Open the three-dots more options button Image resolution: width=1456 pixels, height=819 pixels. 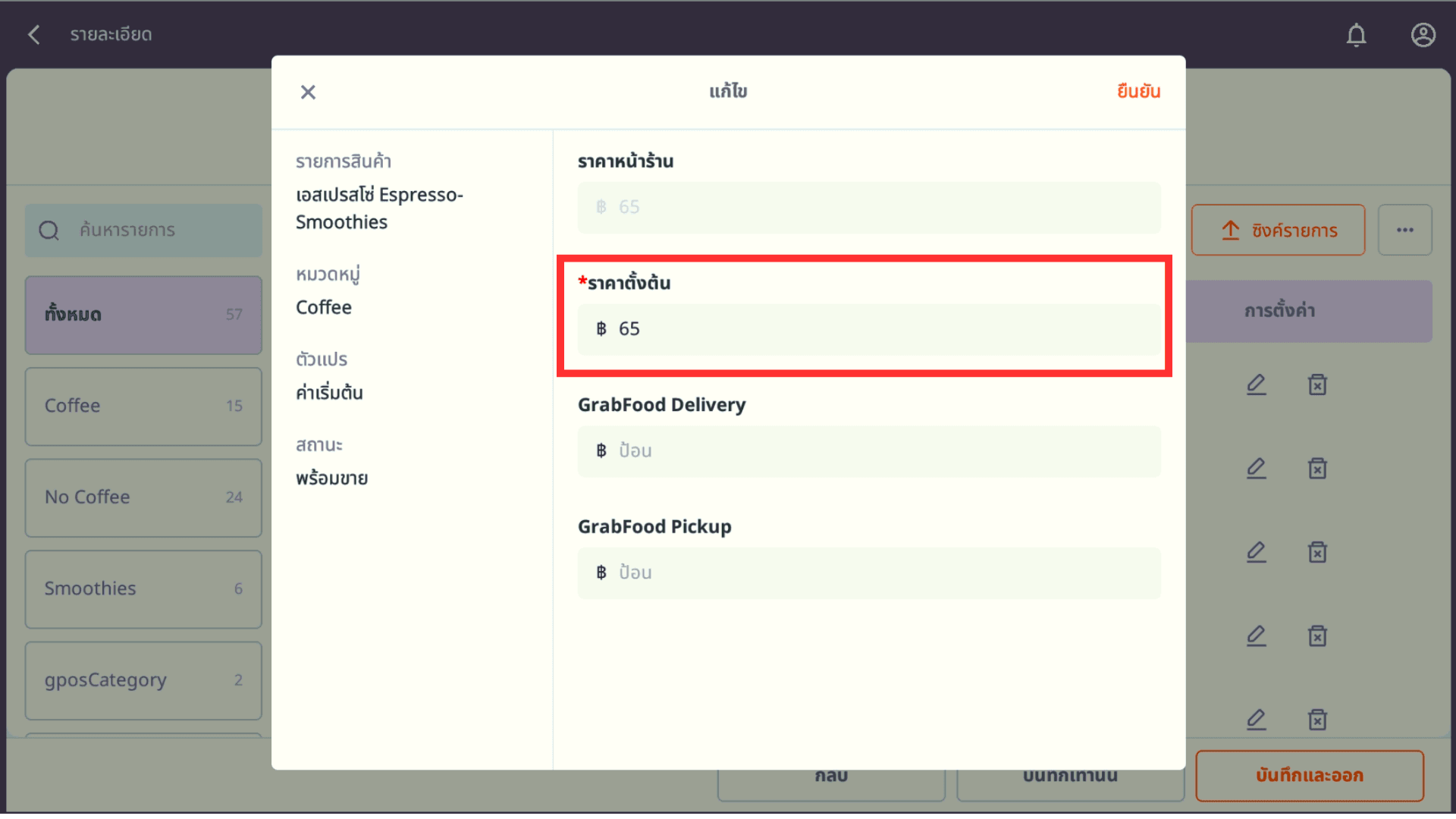pos(1404,230)
